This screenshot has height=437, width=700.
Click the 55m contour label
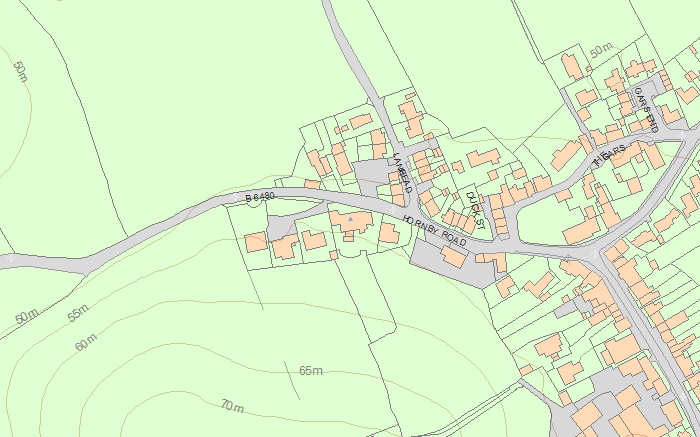(78, 312)
